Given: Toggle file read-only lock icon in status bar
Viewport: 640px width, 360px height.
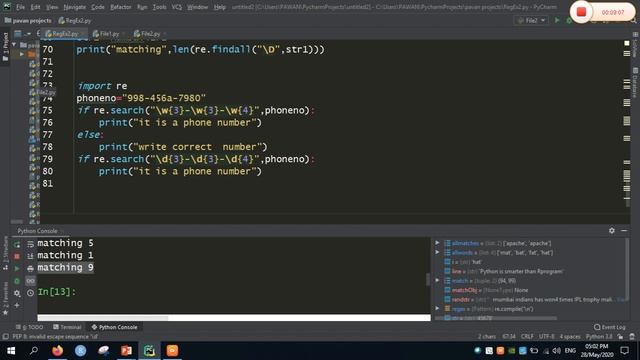Looking at the screenshot, I should pos(620,337).
